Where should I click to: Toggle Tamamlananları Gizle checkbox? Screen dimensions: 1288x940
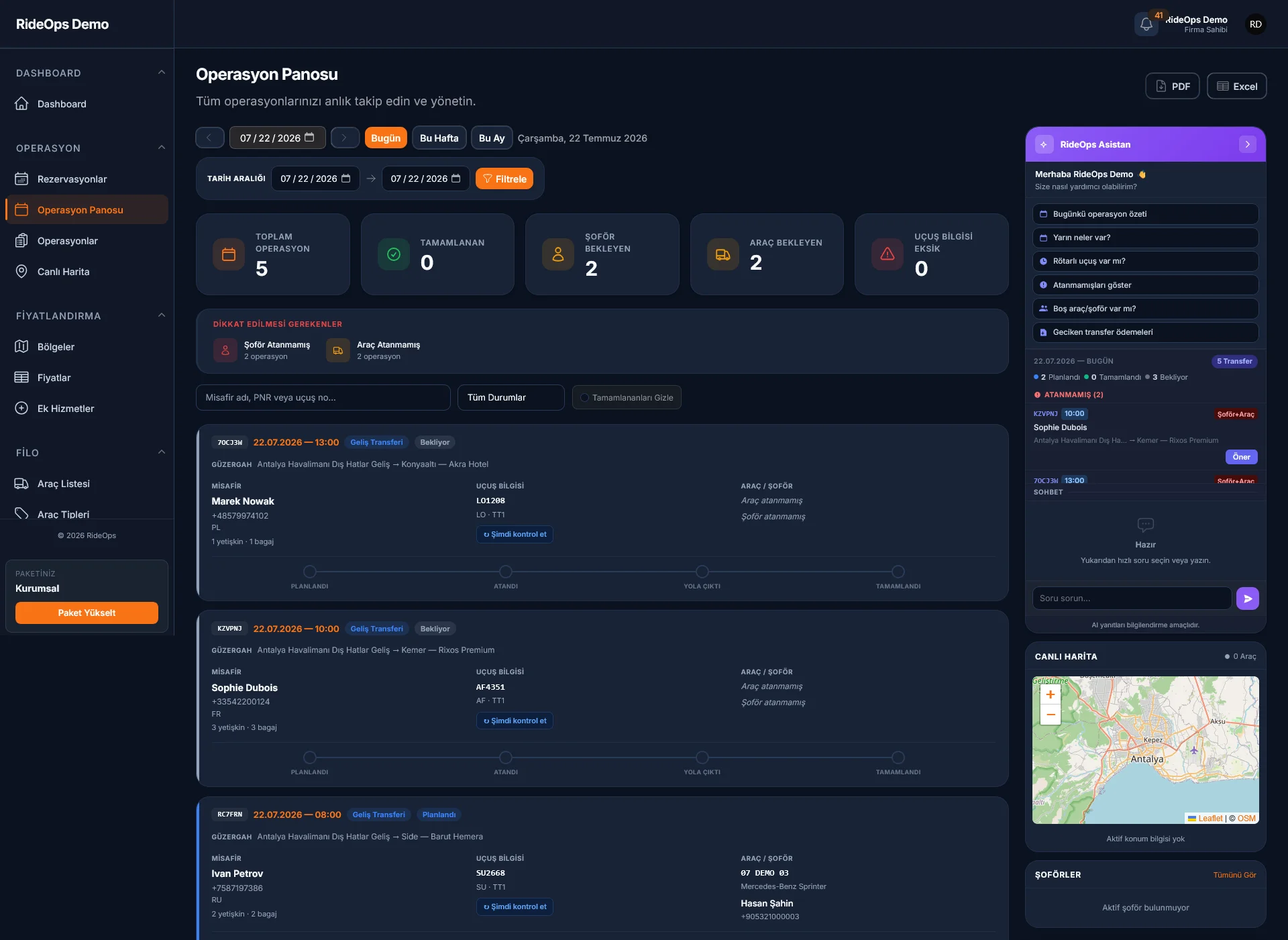[584, 398]
